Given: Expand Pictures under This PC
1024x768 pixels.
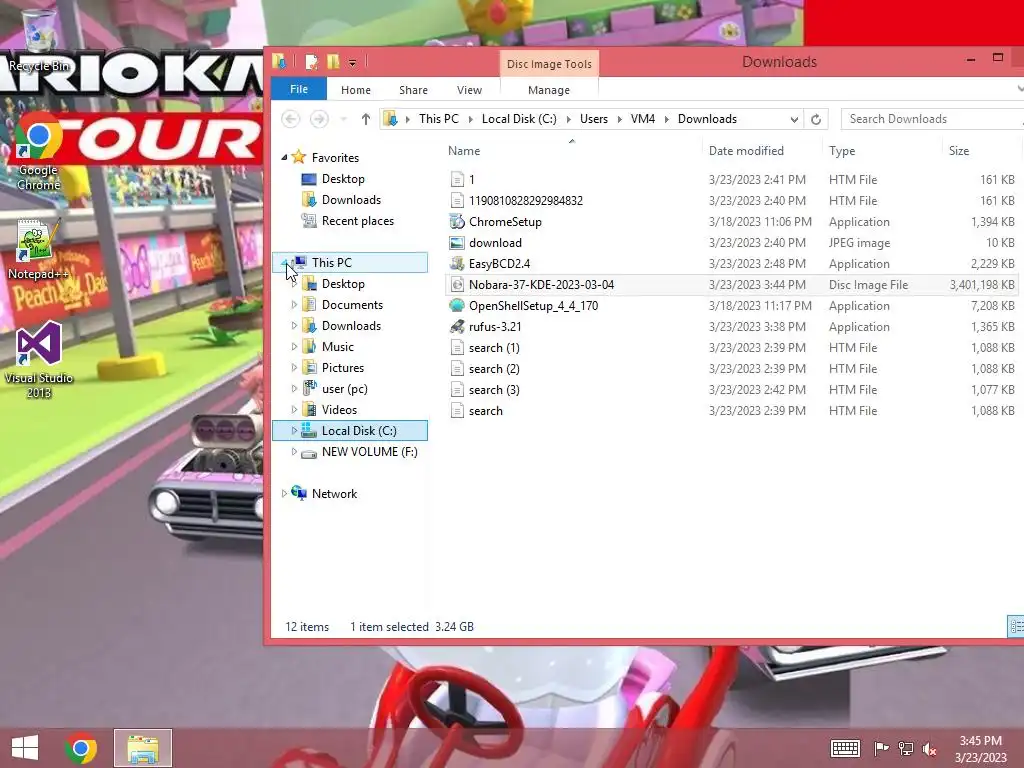Looking at the screenshot, I should coord(294,368).
